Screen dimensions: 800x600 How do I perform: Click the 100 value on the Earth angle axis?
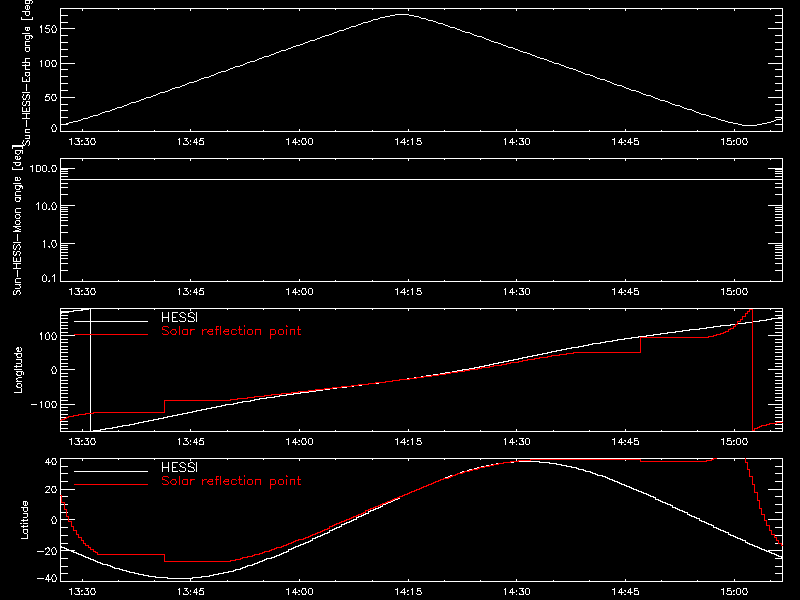click(47, 64)
